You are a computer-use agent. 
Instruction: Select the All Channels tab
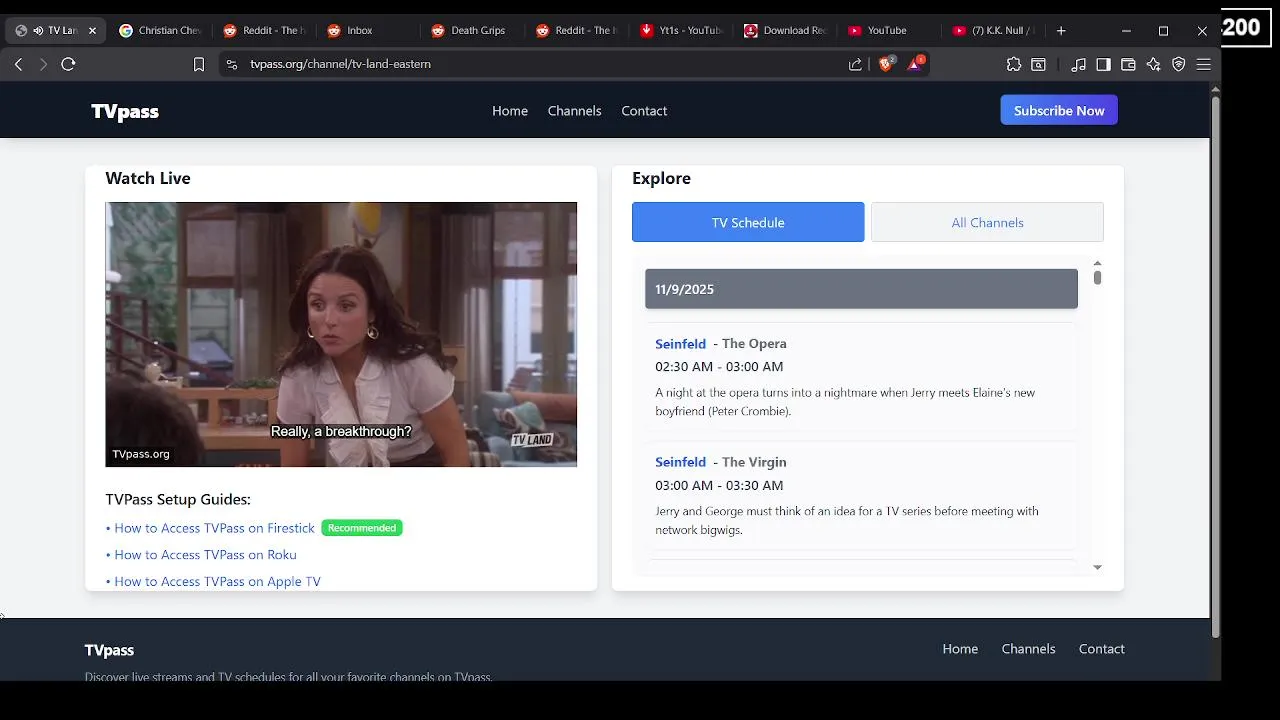[987, 222]
